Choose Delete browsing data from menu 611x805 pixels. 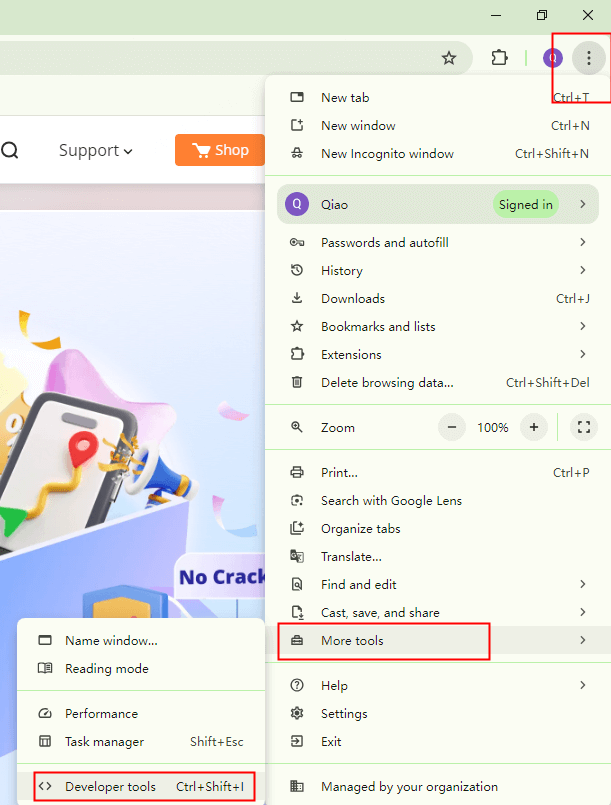coord(387,383)
